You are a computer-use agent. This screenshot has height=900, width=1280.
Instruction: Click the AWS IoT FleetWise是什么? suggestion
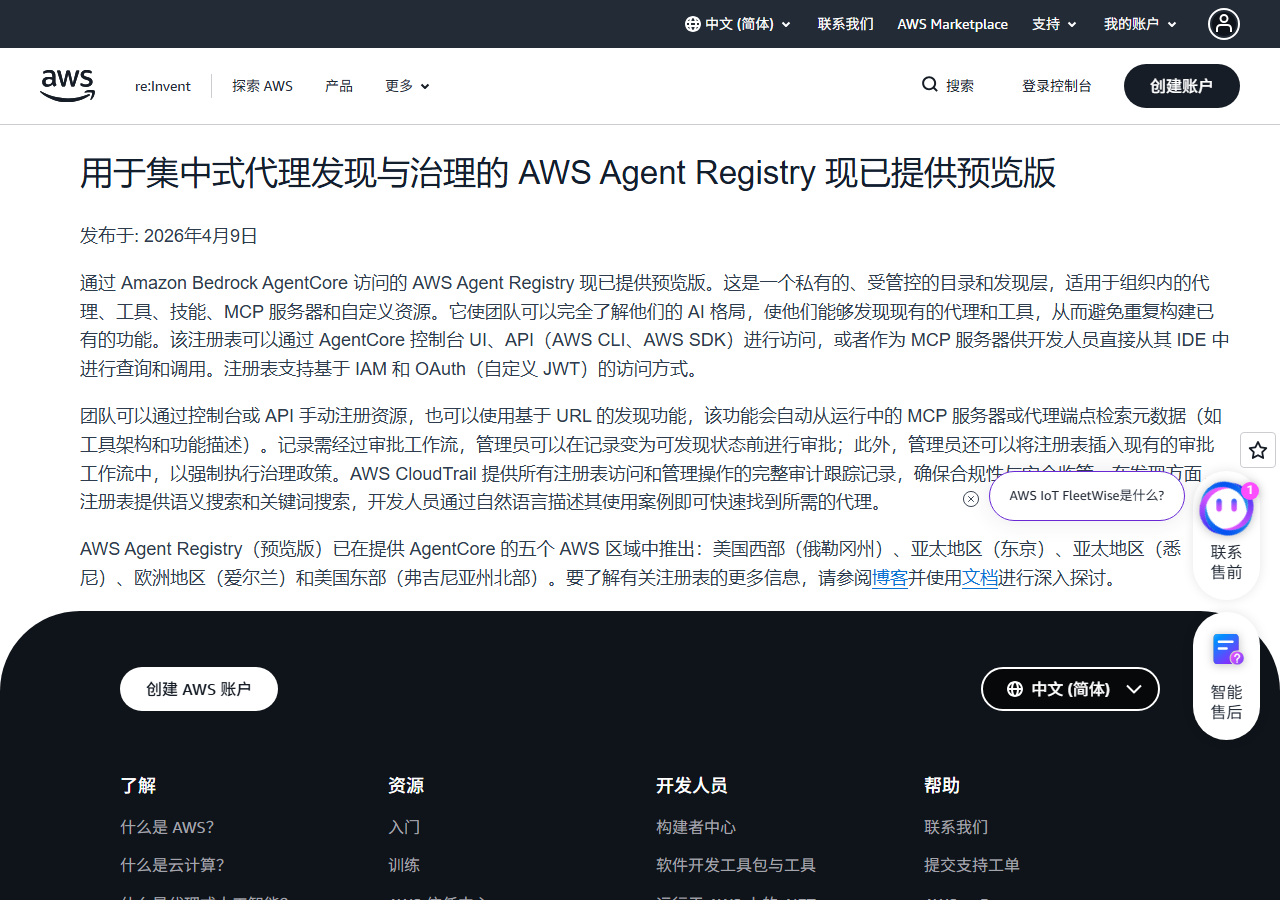tap(1086, 496)
